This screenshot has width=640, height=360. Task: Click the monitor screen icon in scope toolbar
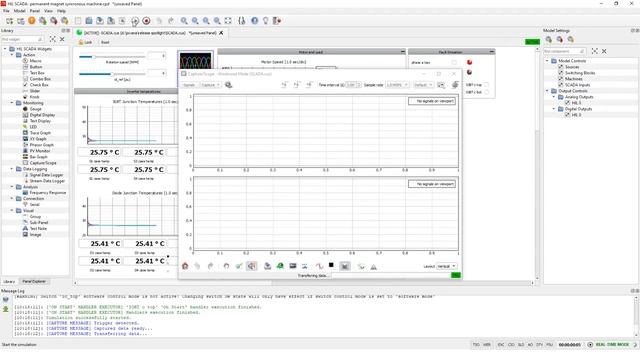293,266
